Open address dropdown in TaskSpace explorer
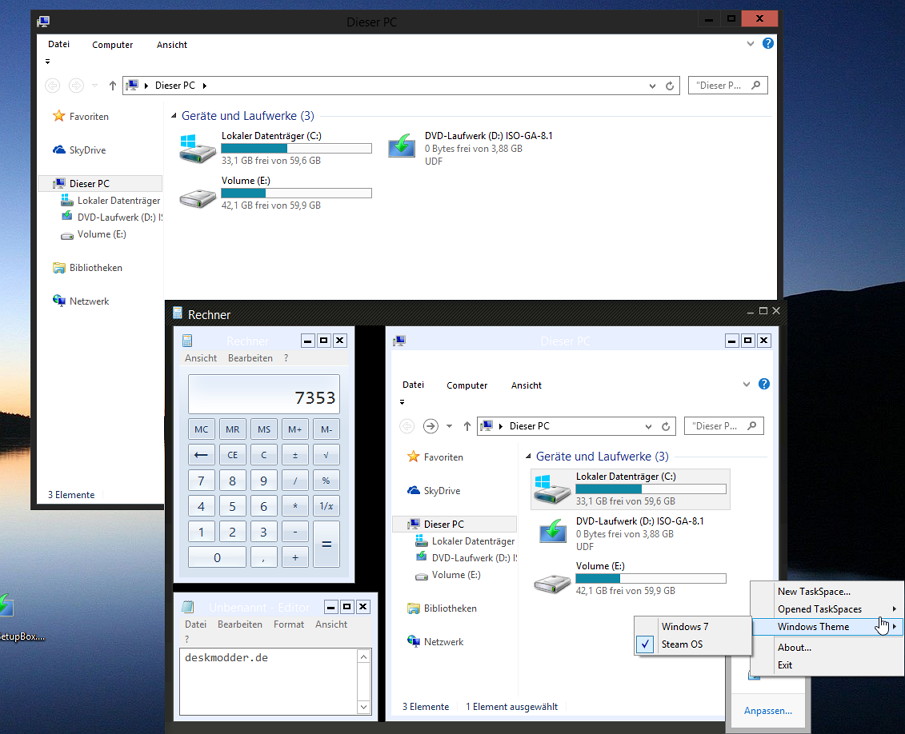 648,426
